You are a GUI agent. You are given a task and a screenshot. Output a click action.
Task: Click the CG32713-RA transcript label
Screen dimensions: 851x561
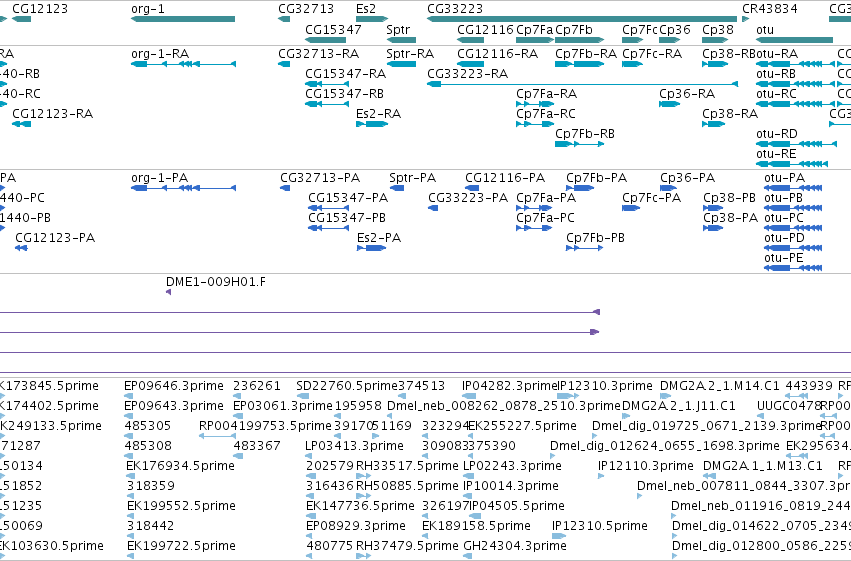click(x=319, y=54)
